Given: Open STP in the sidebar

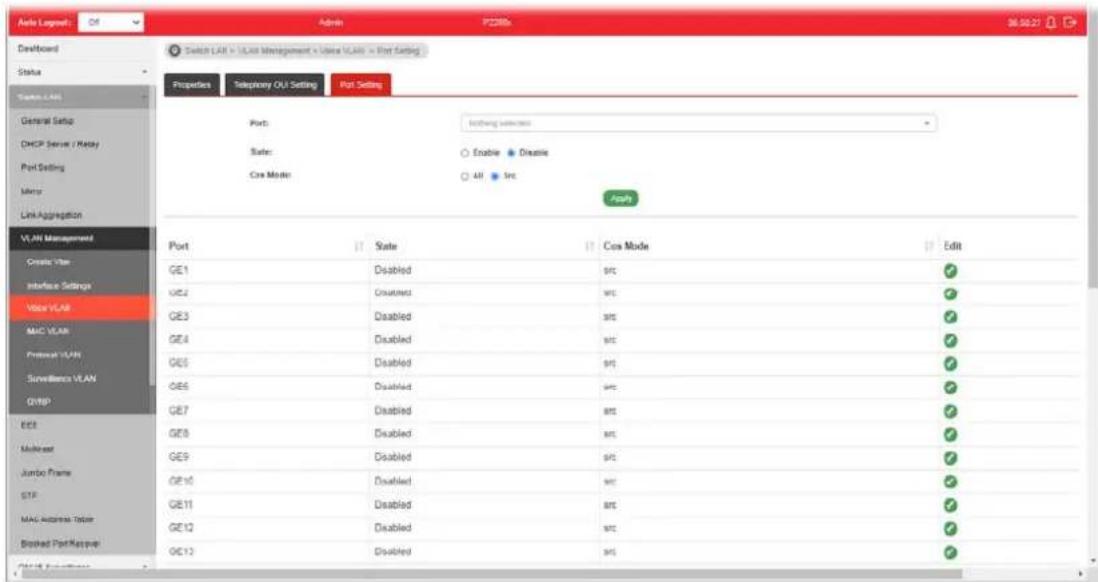Looking at the screenshot, I should click(29, 496).
